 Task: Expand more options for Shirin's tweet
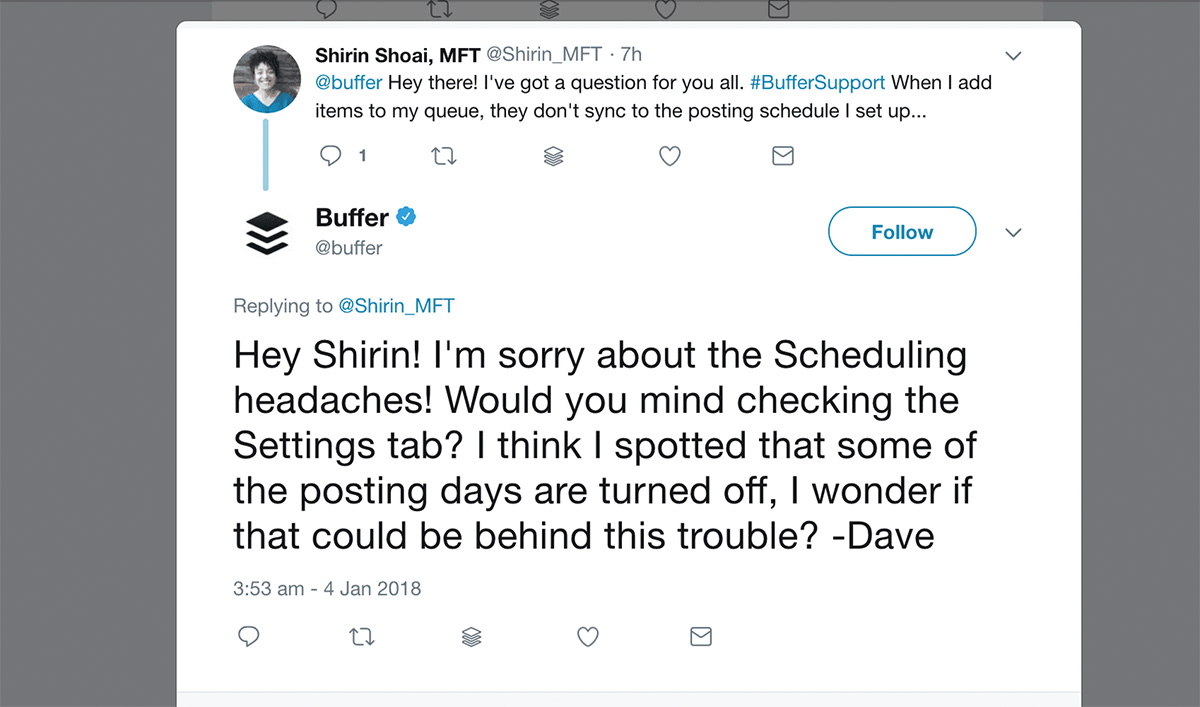click(1012, 55)
